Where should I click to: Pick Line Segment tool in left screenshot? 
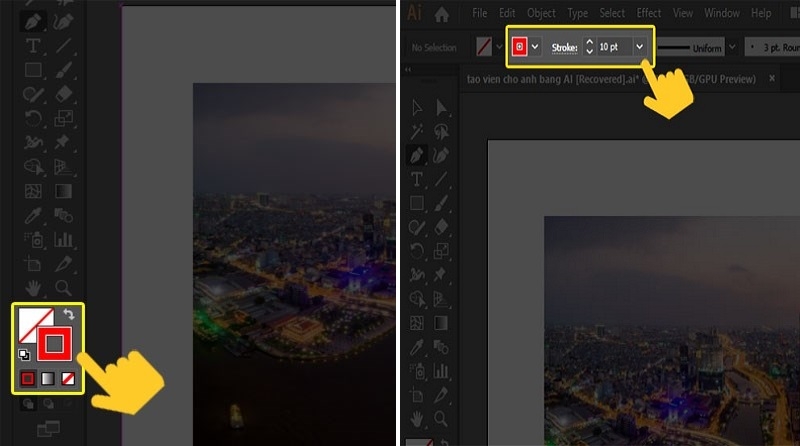tap(63, 45)
